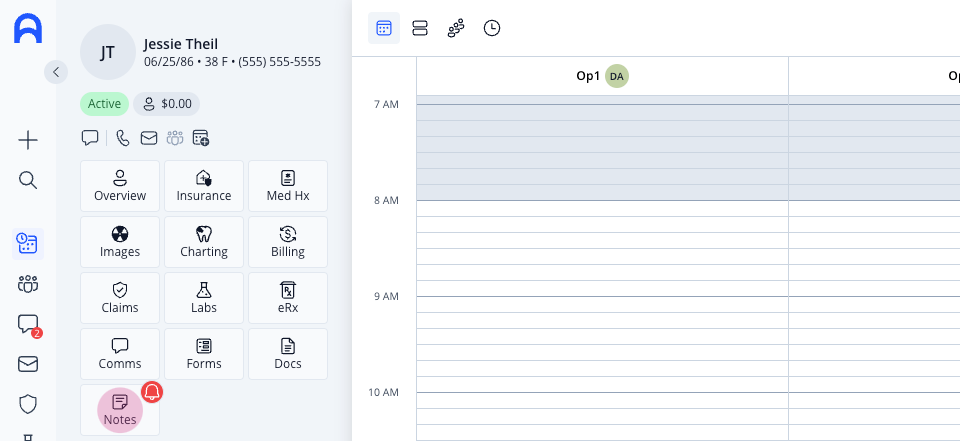Open the shield icon in the left sidebar
Screen dimensions: 960x441
(x=28, y=404)
